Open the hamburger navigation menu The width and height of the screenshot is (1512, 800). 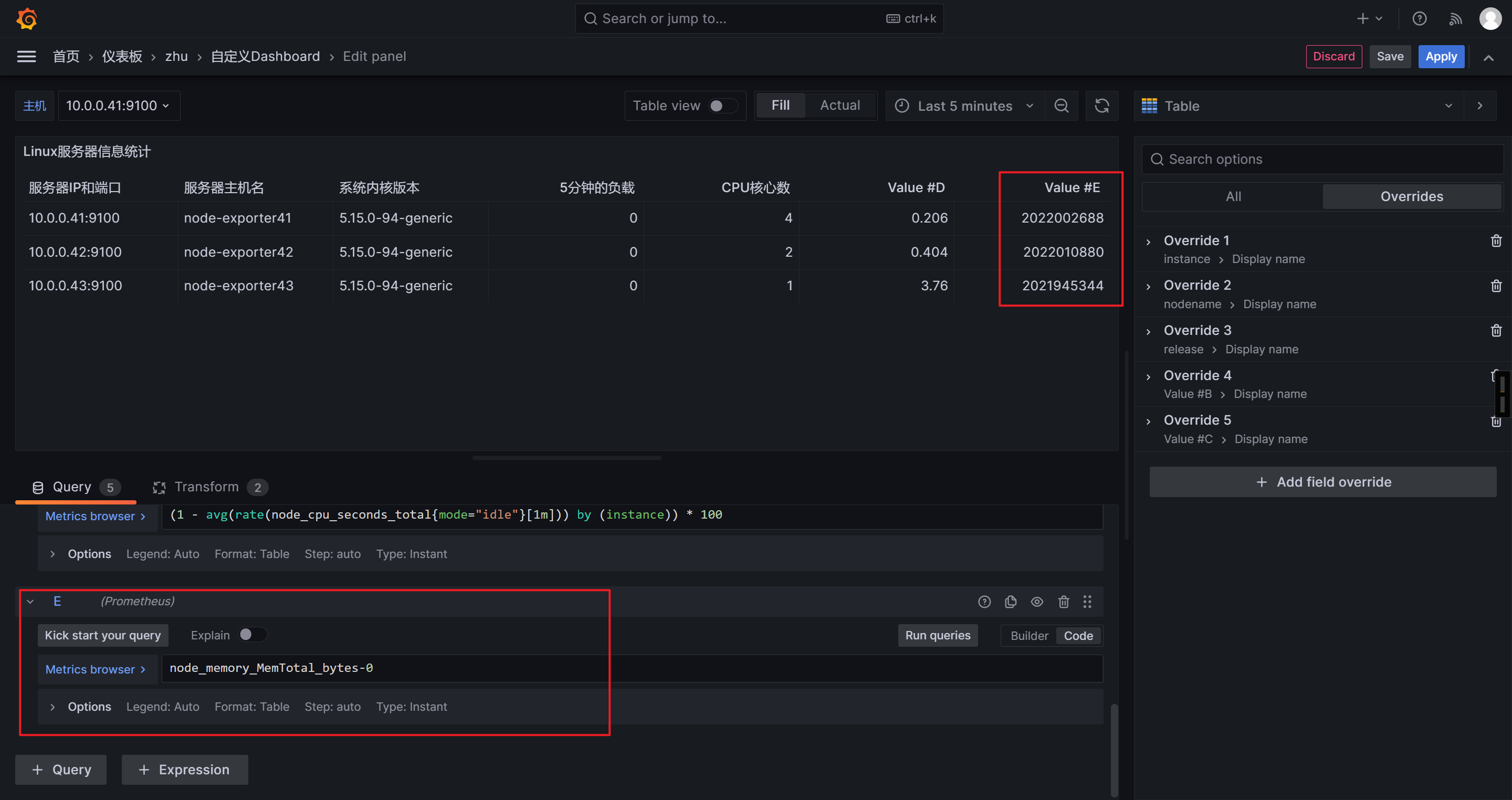(x=26, y=56)
